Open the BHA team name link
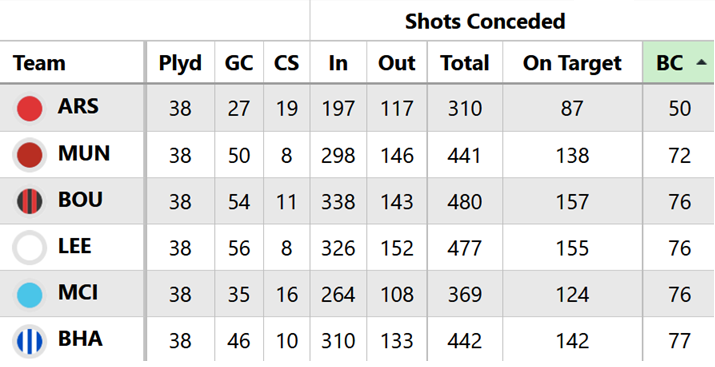Image resolution: width=715 pixels, height=367 pixels. (x=80, y=339)
